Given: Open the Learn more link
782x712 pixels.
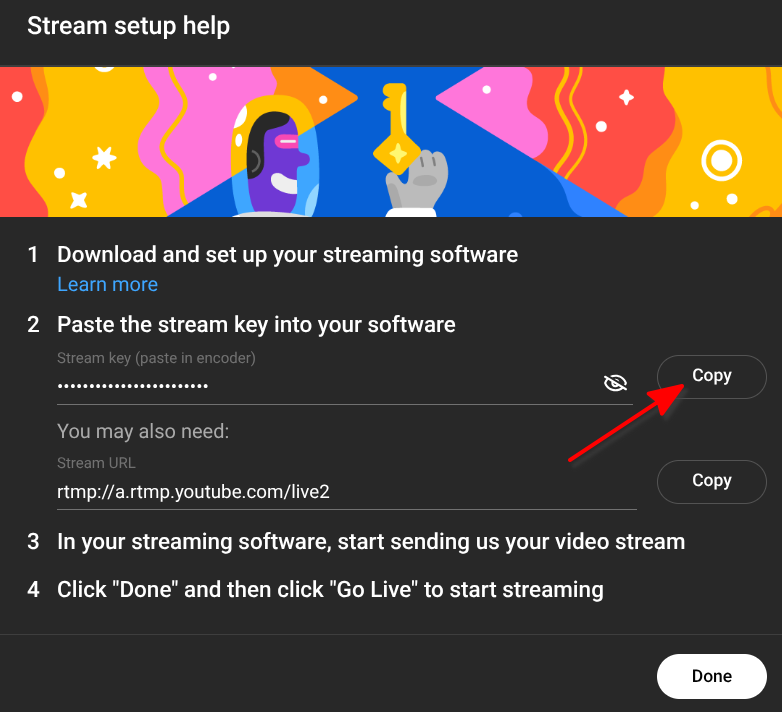Looking at the screenshot, I should (107, 285).
